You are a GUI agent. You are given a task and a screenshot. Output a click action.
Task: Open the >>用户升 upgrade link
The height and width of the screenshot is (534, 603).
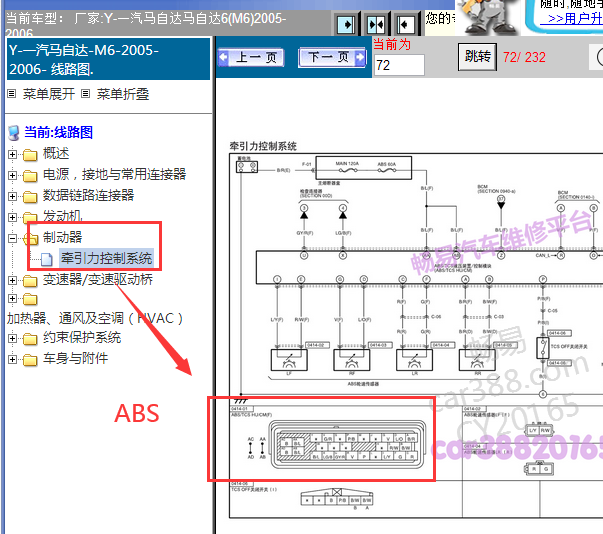click(573, 19)
